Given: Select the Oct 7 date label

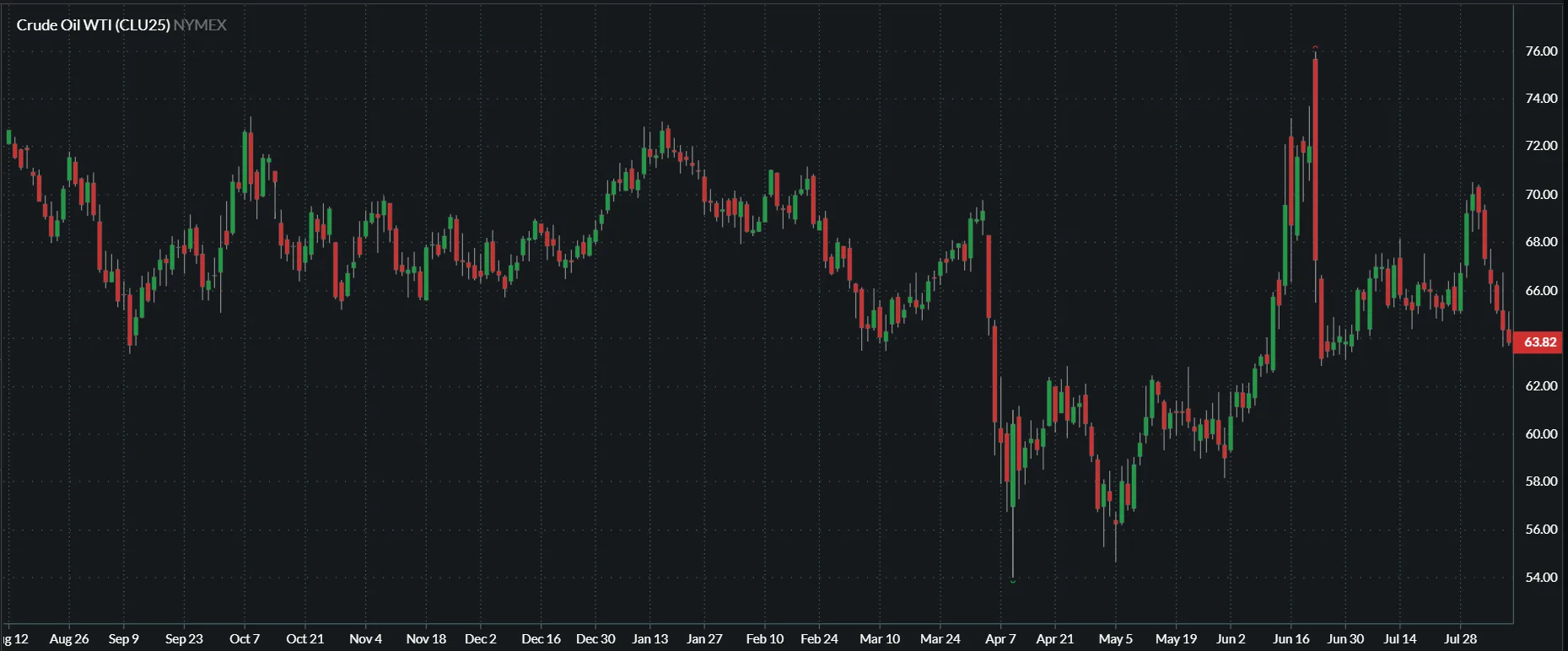Looking at the screenshot, I should click(245, 639).
